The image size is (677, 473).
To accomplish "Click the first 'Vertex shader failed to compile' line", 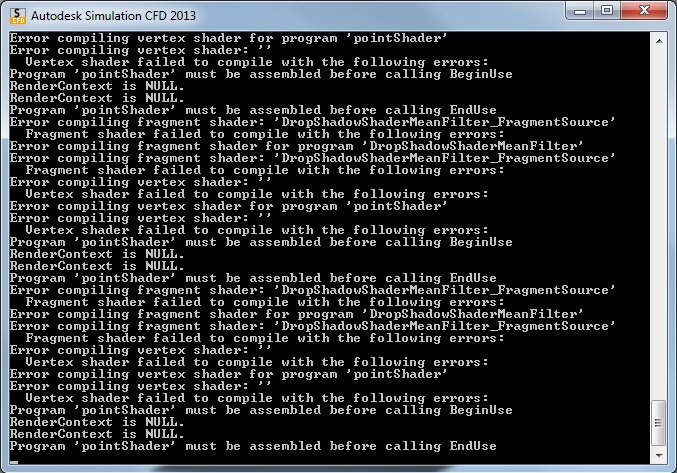I will [x=257, y=62].
